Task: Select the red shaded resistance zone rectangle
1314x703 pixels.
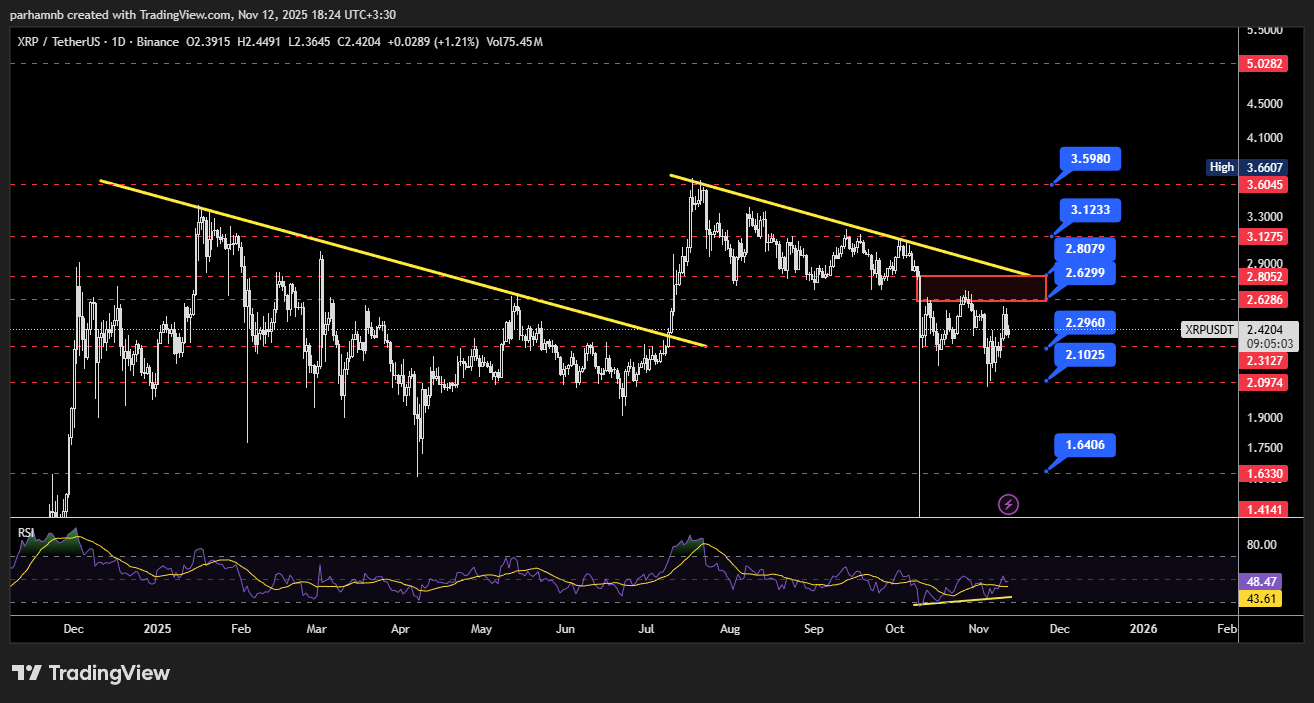Action: 981,288
